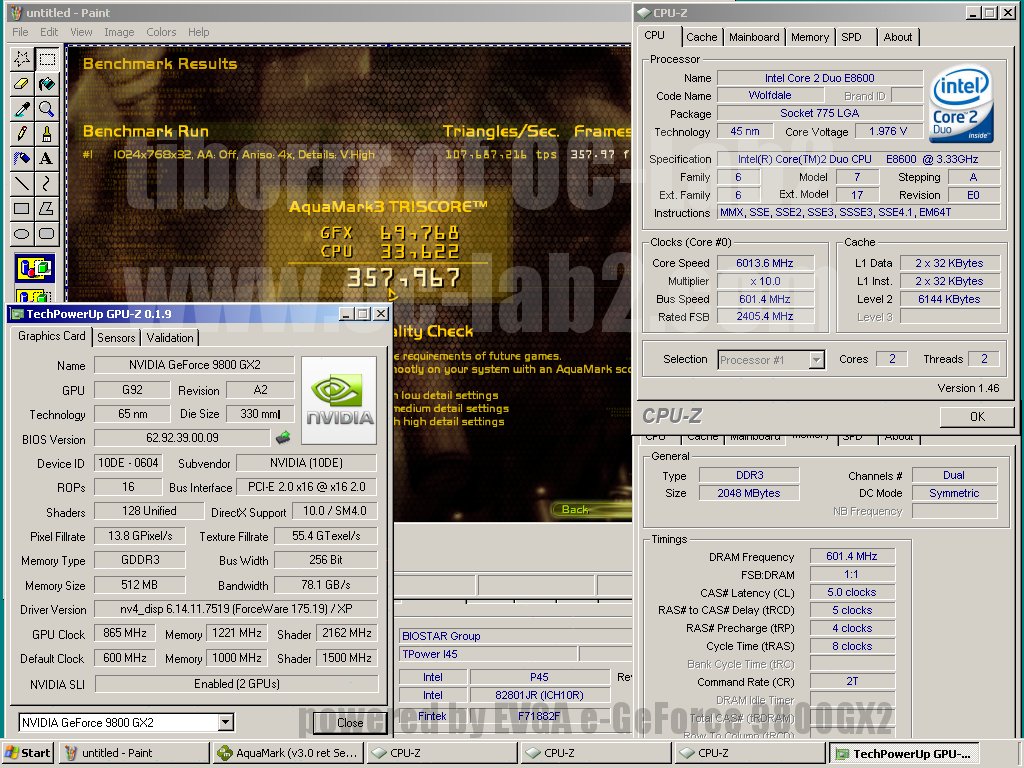Click the Driver Version field in GPU-Z
This screenshot has height=768, width=1024.
pos(236,609)
